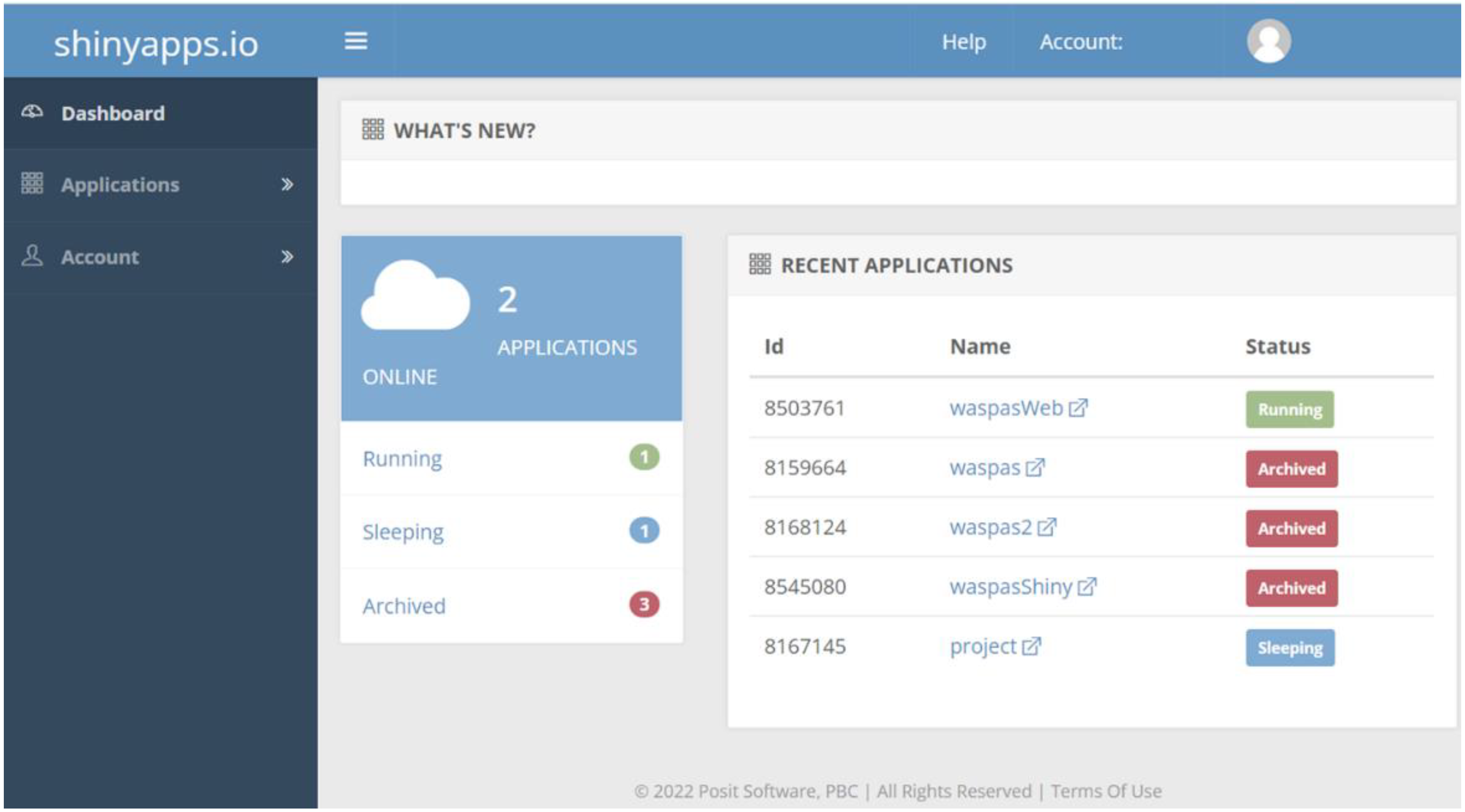1465x812 pixels.
Task: Filter by Running applications row
Action: click(x=403, y=458)
